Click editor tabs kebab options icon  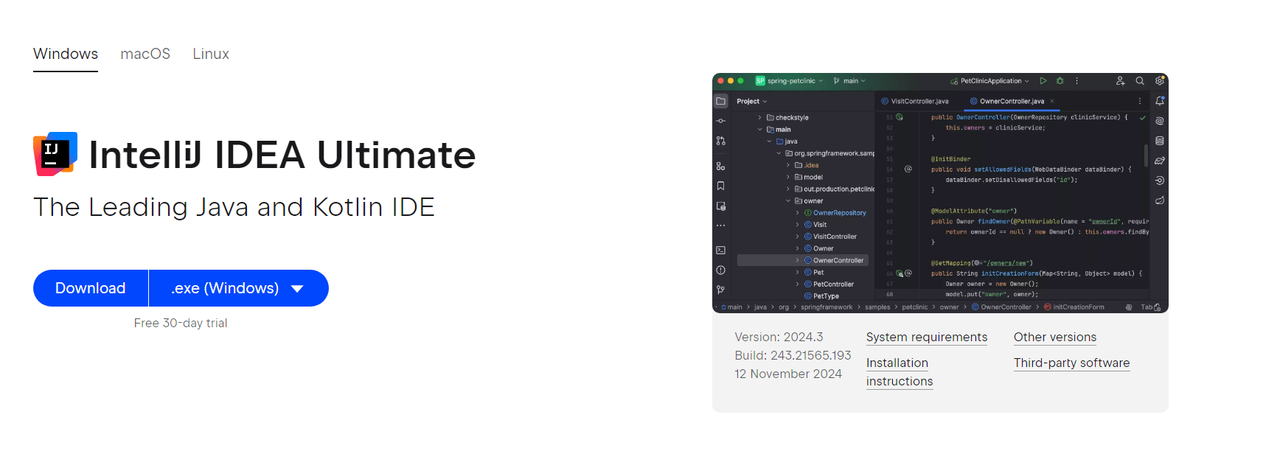click(x=1140, y=101)
